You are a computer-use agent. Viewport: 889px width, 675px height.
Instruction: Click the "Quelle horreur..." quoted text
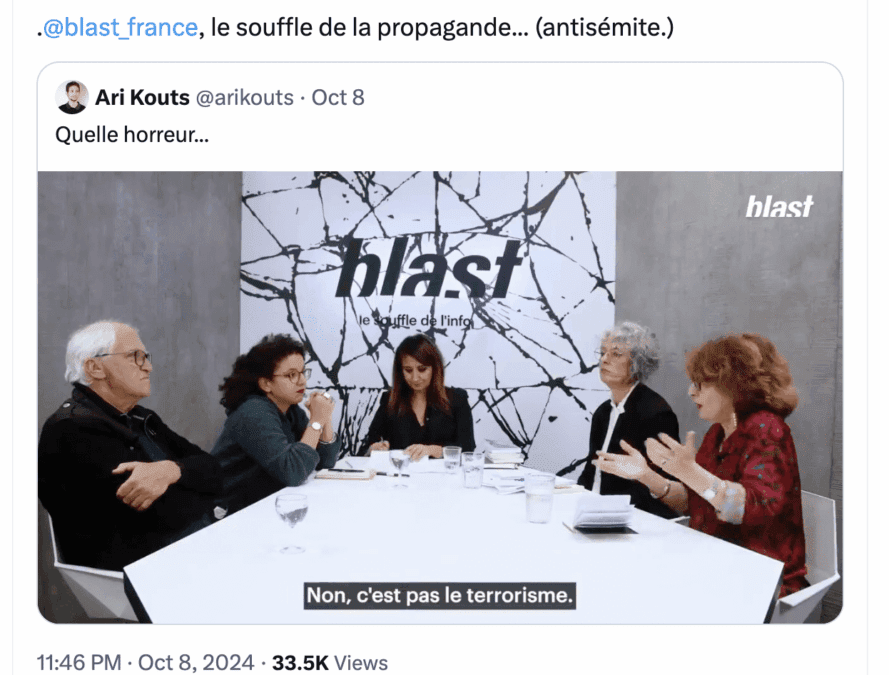[132, 135]
